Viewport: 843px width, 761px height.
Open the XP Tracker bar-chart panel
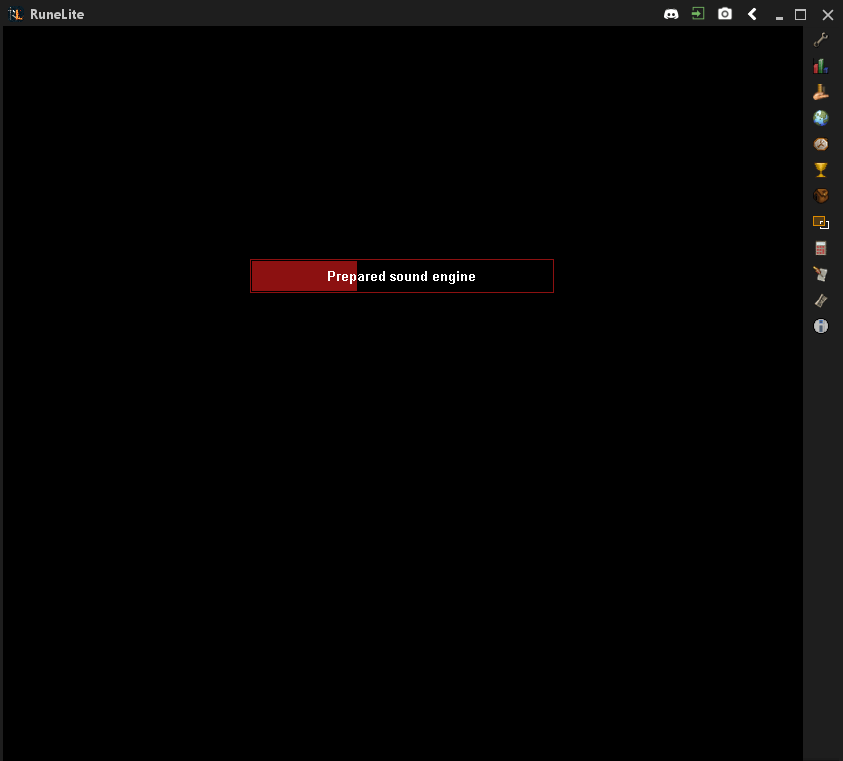tap(820, 65)
